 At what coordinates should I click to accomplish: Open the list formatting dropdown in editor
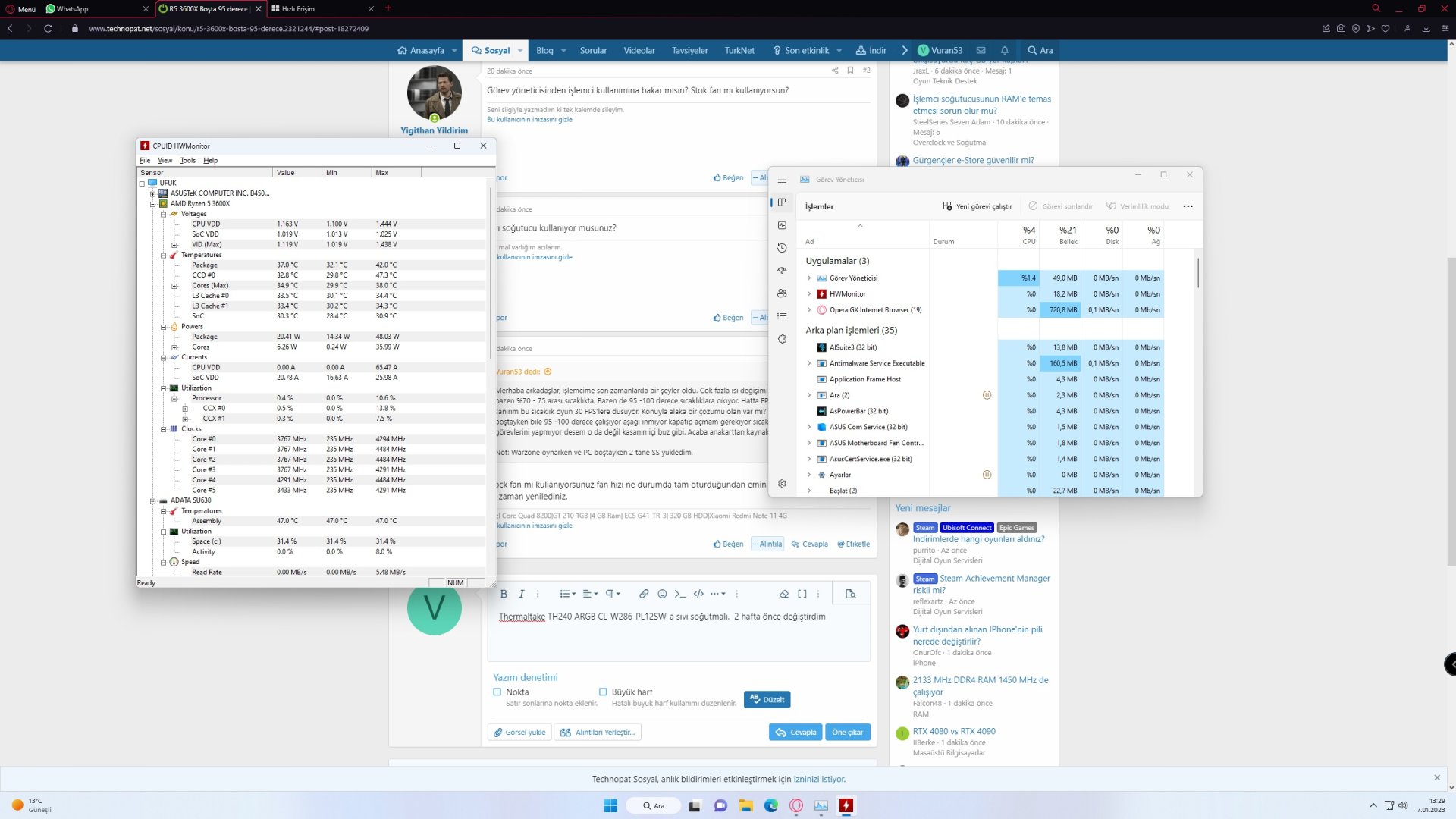pyautogui.click(x=567, y=595)
